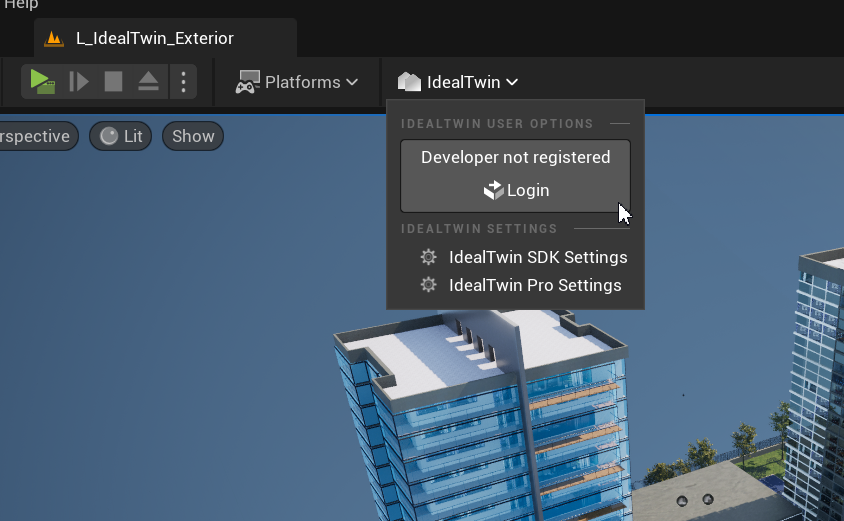Screen dimensions: 844x521
Task: Click the gear icon beside SDK Settings
Action: tap(429, 257)
